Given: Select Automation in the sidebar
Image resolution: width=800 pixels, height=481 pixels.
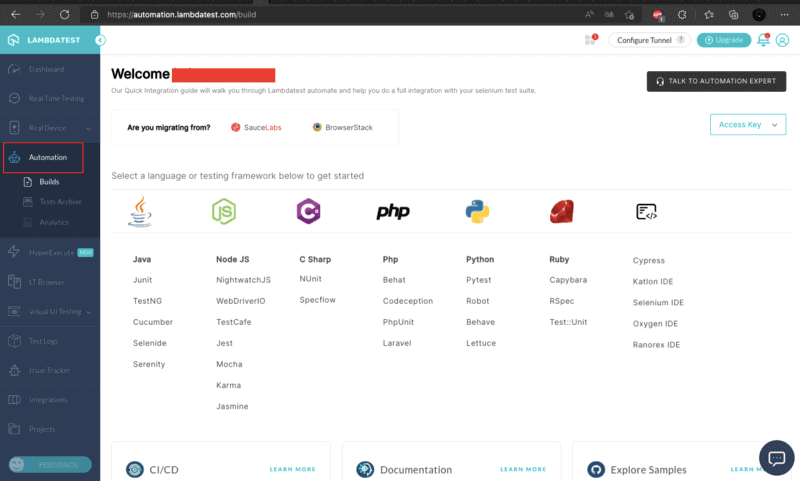Looking at the screenshot, I should click(x=43, y=158).
